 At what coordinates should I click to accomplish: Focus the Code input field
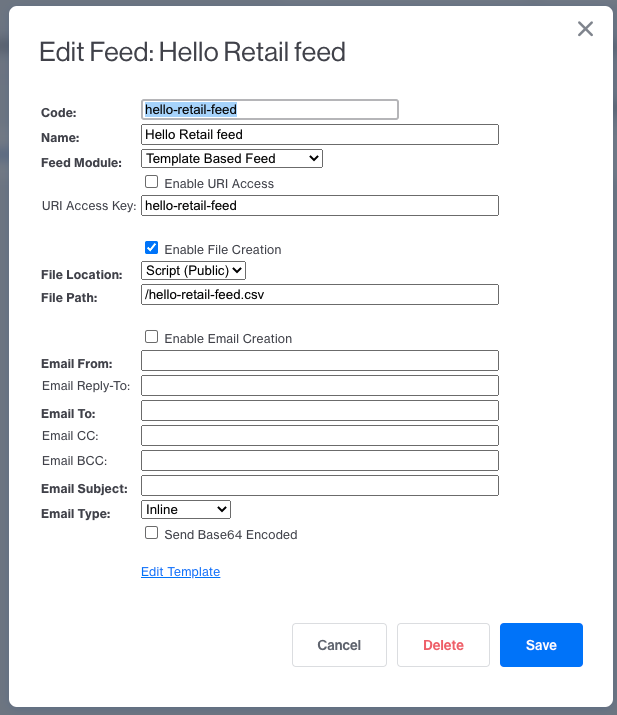[x=270, y=110]
